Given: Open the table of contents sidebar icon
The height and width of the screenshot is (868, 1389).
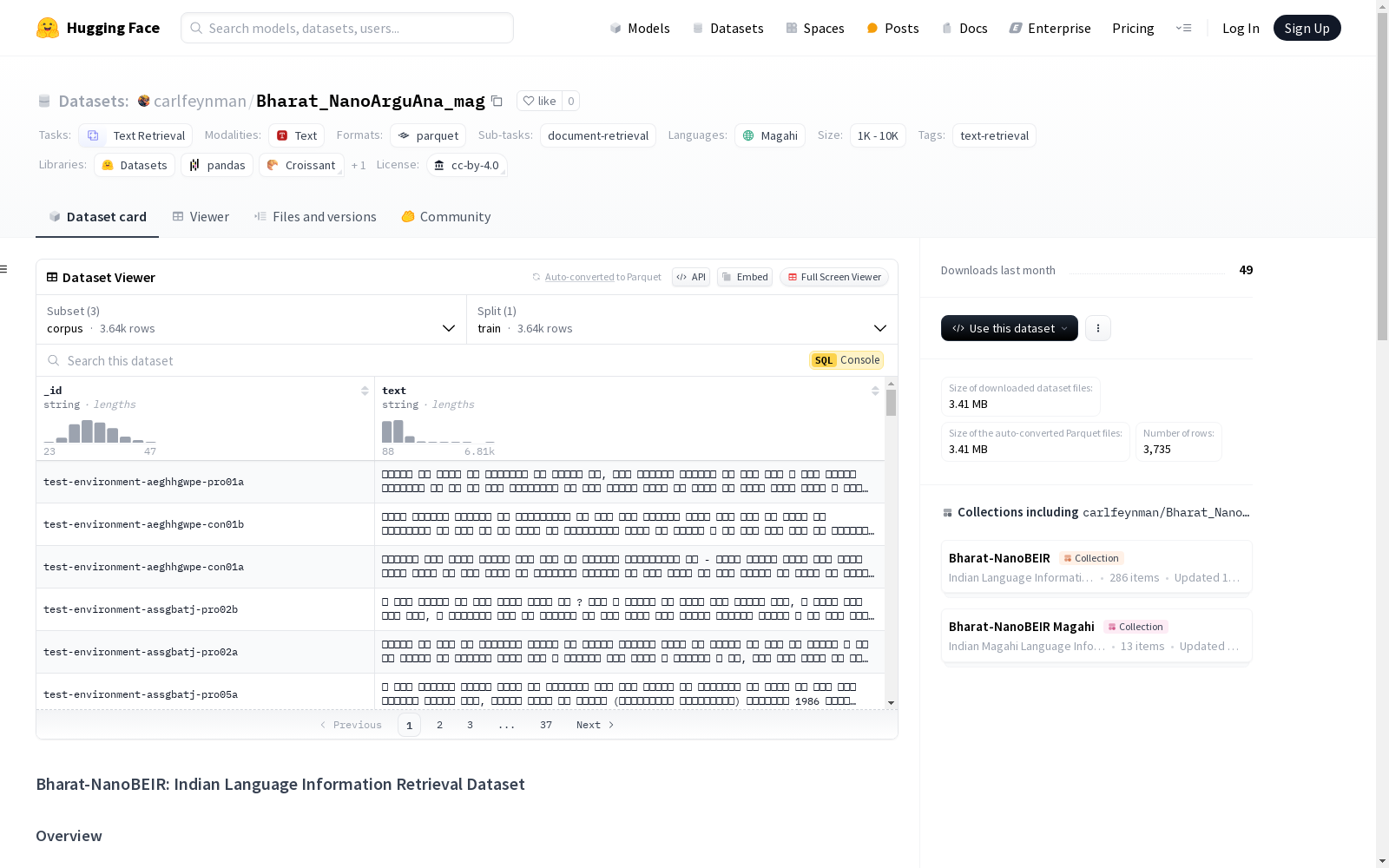Looking at the screenshot, I should point(4,269).
